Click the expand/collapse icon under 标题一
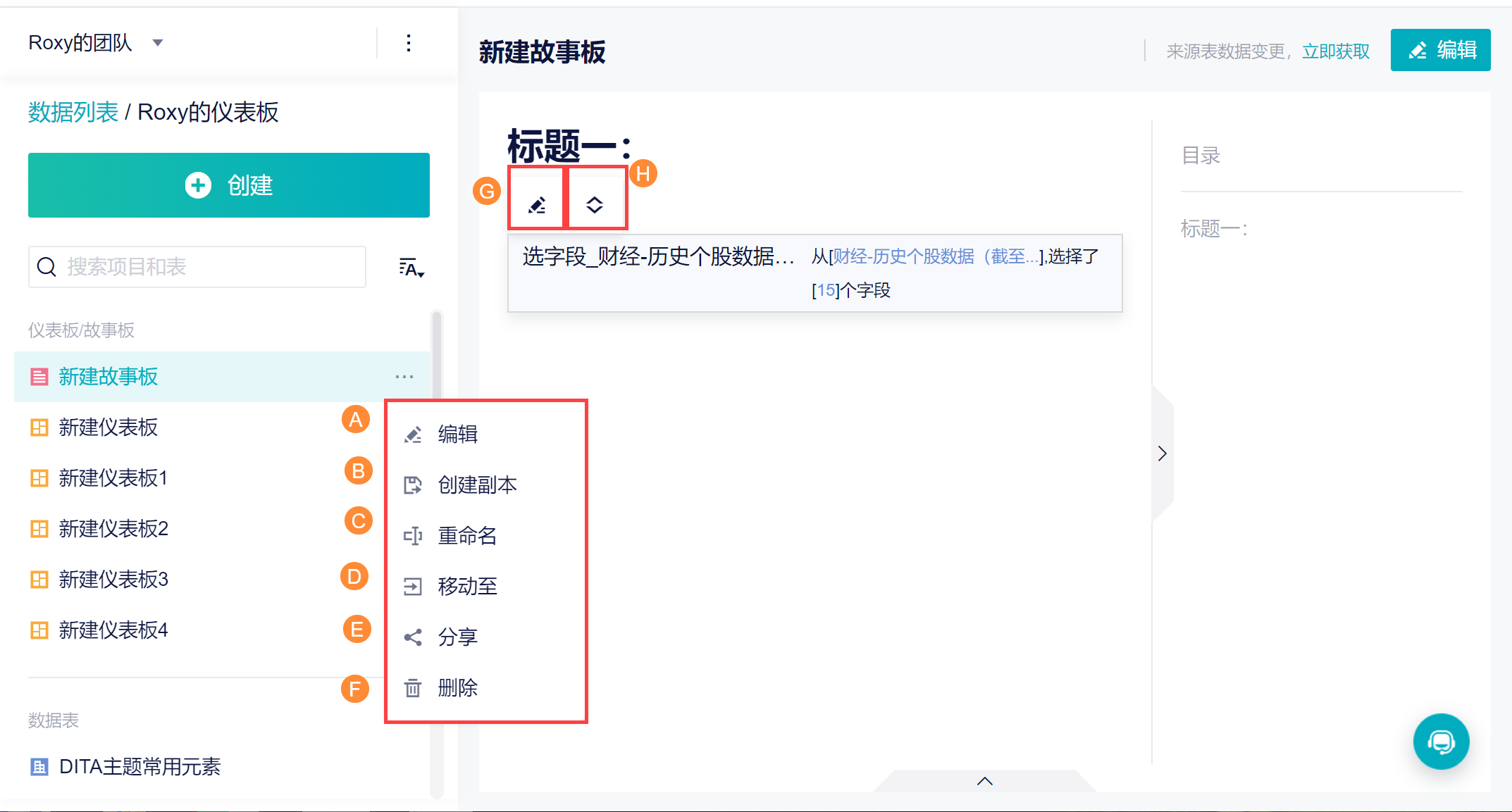1512x812 pixels. point(595,205)
